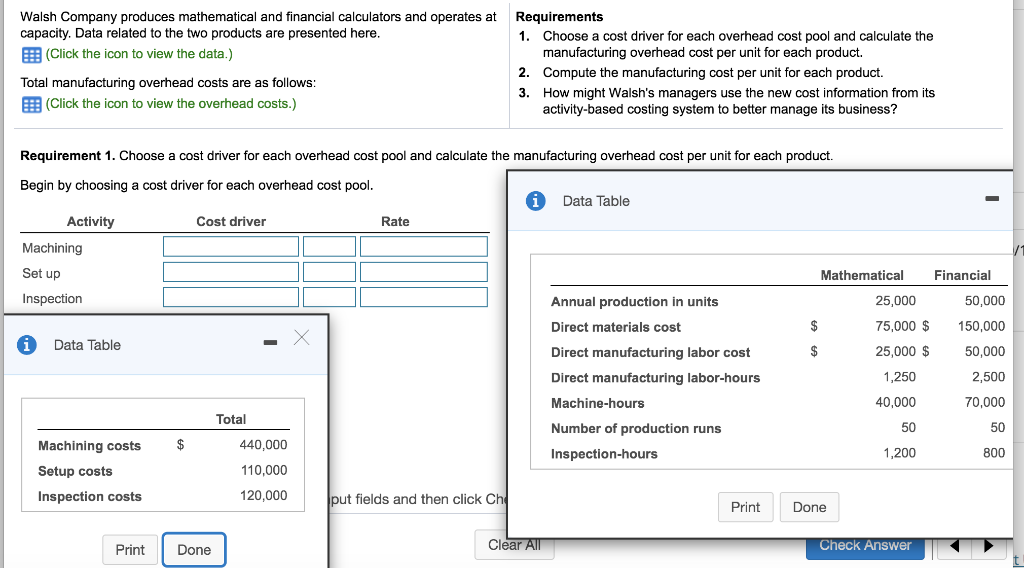
Task: Click the 800 Financial inspection-hours value
Action: pos(994,453)
